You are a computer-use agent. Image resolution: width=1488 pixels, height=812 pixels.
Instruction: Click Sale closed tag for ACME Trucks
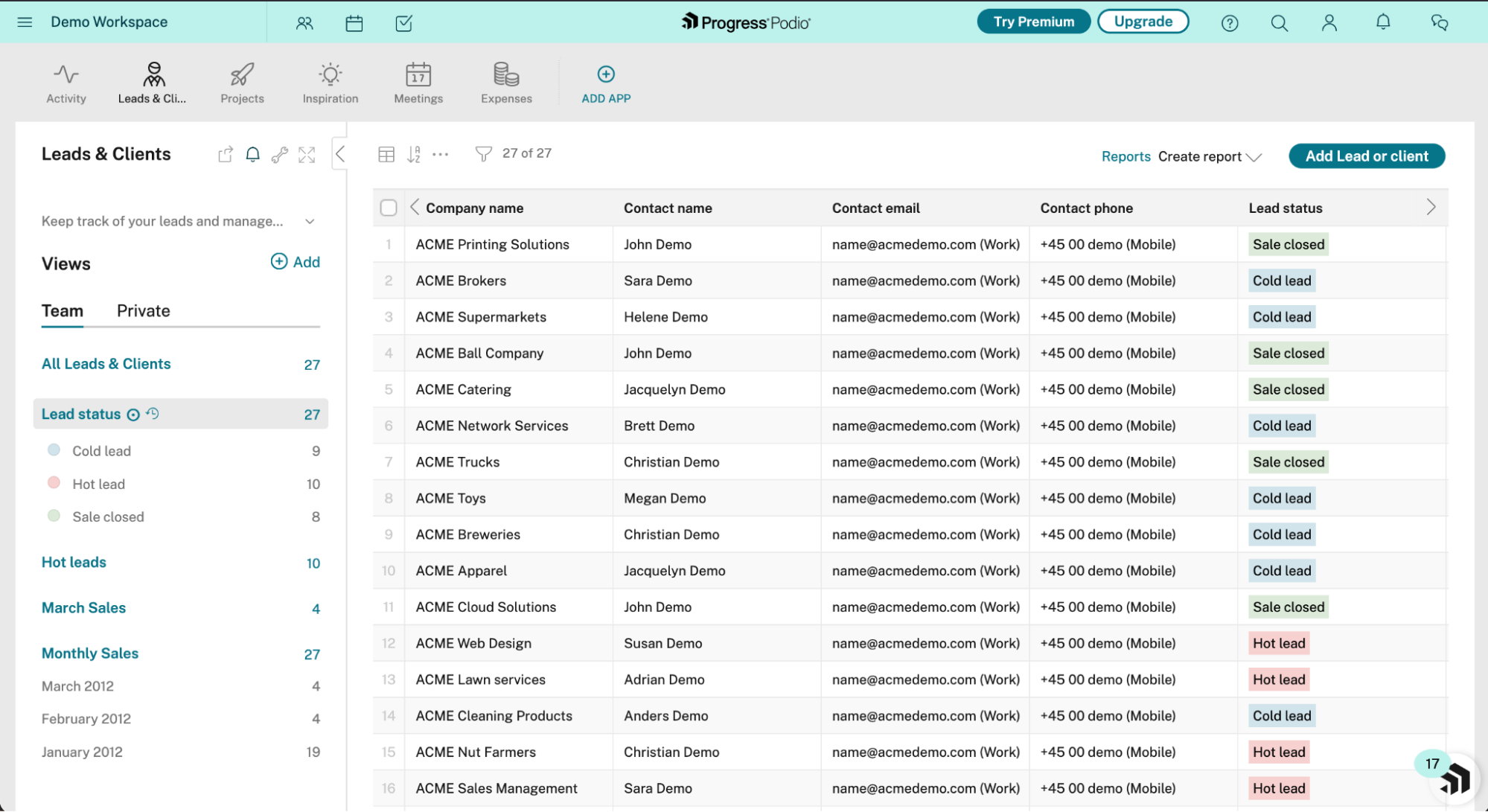point(1289,462)
